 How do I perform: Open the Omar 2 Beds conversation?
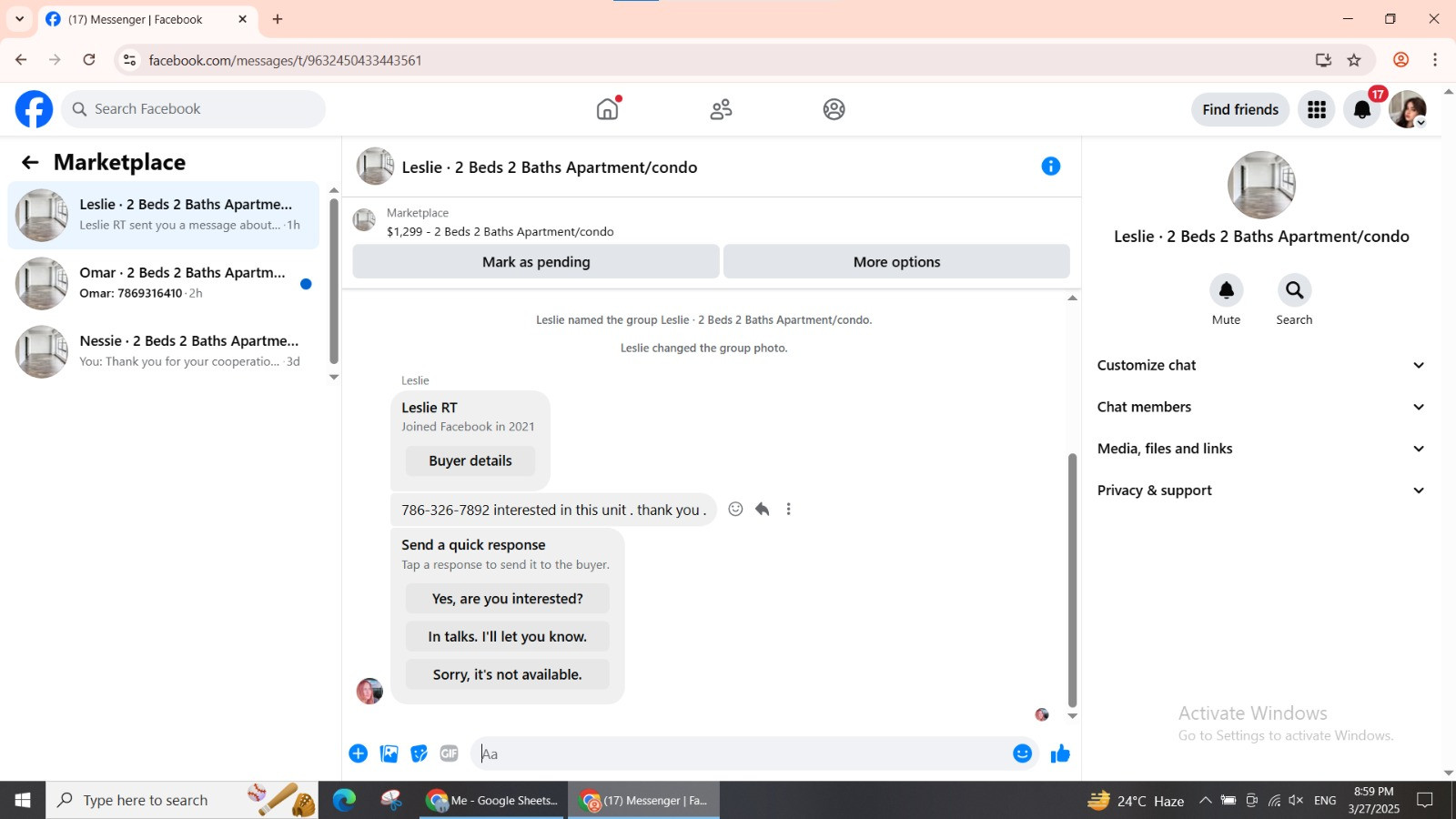(x=164, y=283)
